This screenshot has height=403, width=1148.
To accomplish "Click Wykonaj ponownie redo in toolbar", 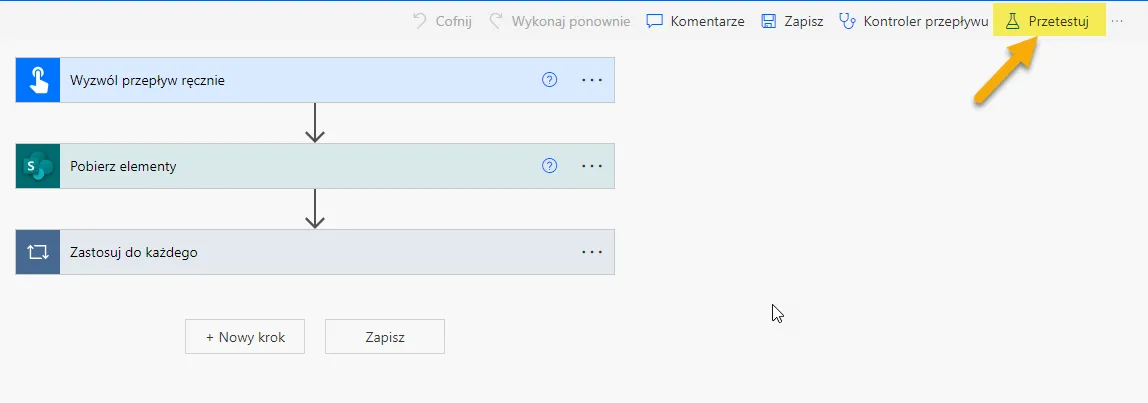I will coord(559,21).
